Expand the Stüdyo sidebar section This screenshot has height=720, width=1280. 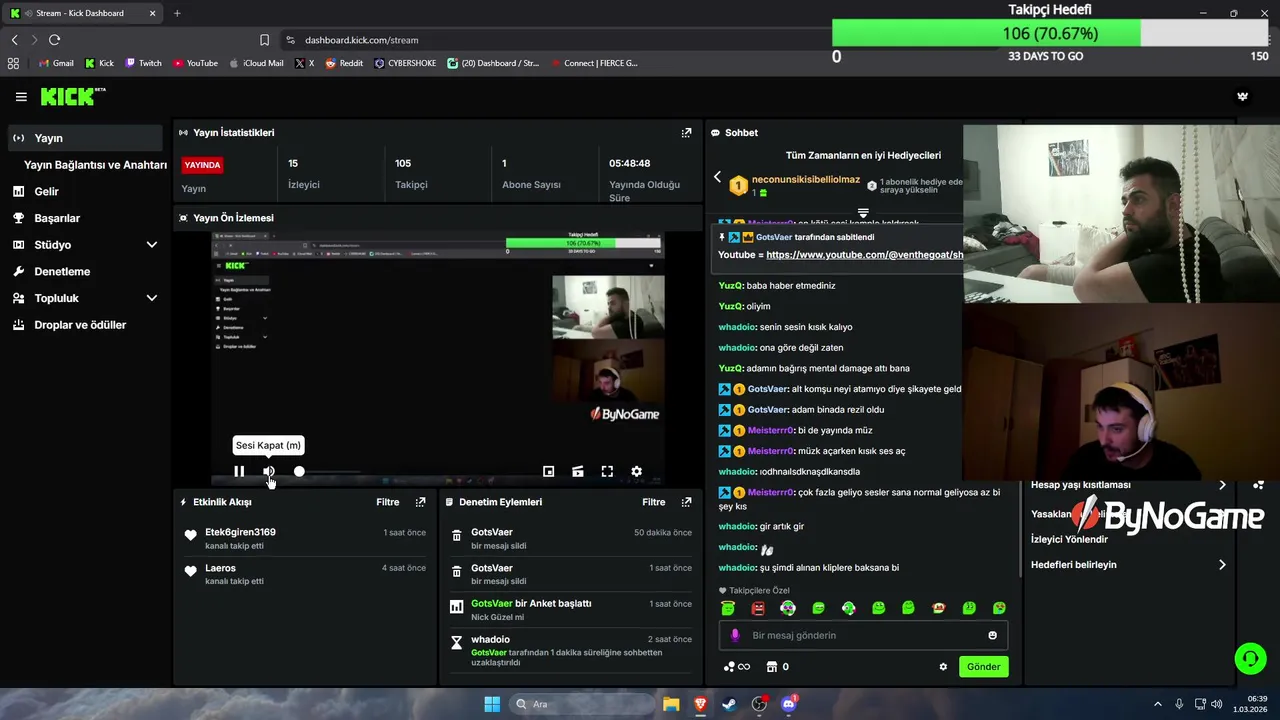(152, 245)
